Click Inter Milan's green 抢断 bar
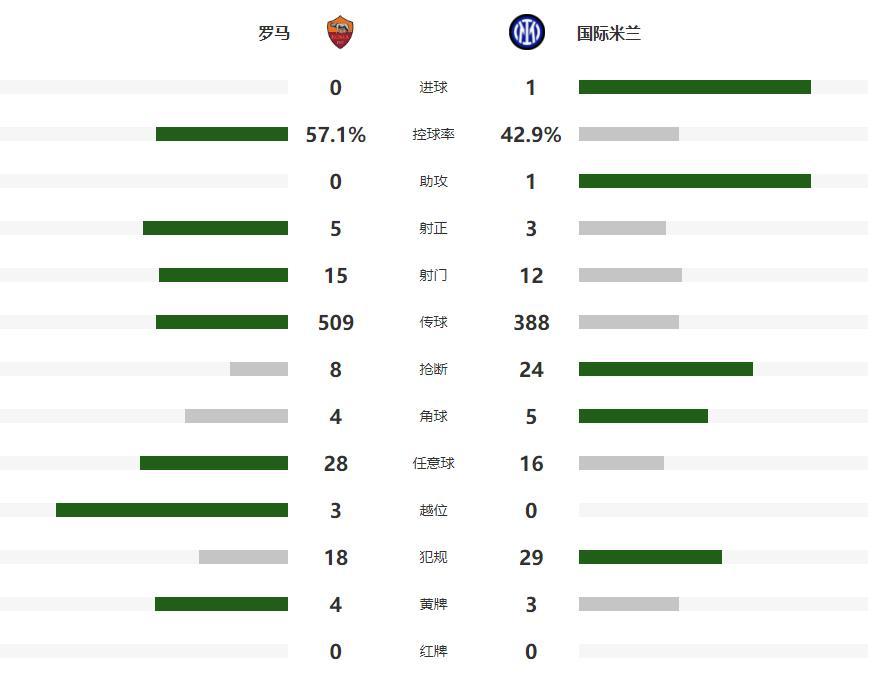This screenshot has width=874, height=675. (665, 370)
